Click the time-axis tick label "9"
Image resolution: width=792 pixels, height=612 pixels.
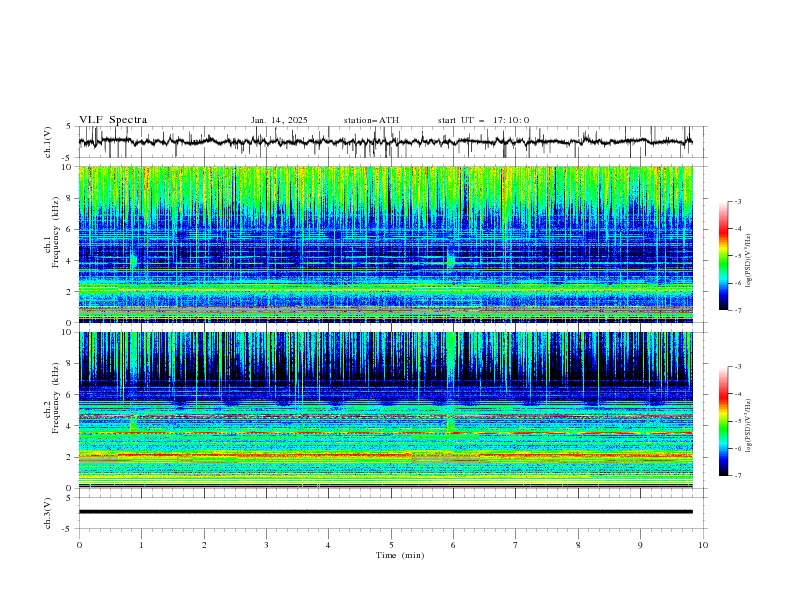pyautogui.click(x=640, y=545)
